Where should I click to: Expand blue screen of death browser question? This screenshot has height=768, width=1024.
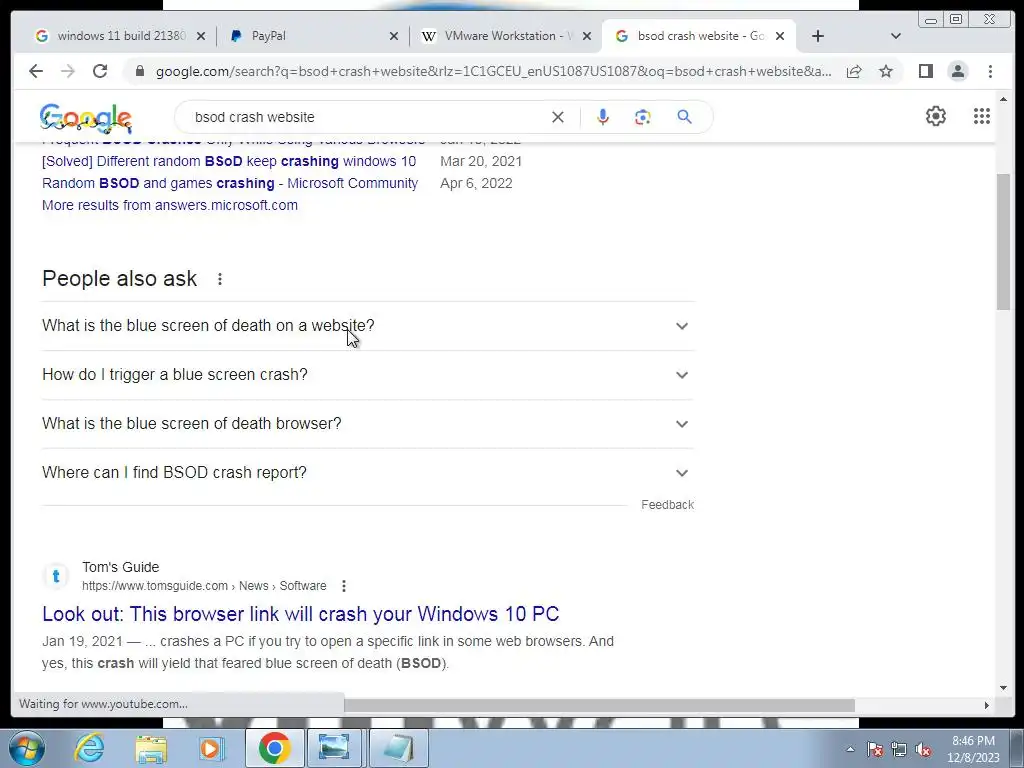point(368,424)
